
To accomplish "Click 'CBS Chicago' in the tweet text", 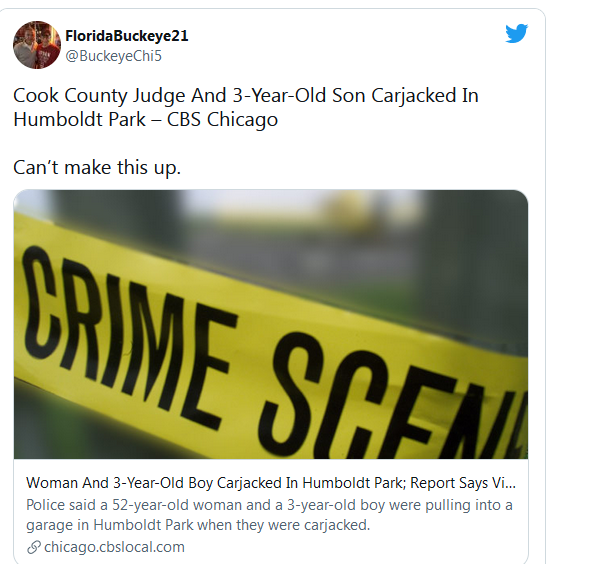I will tap(222, 120).
